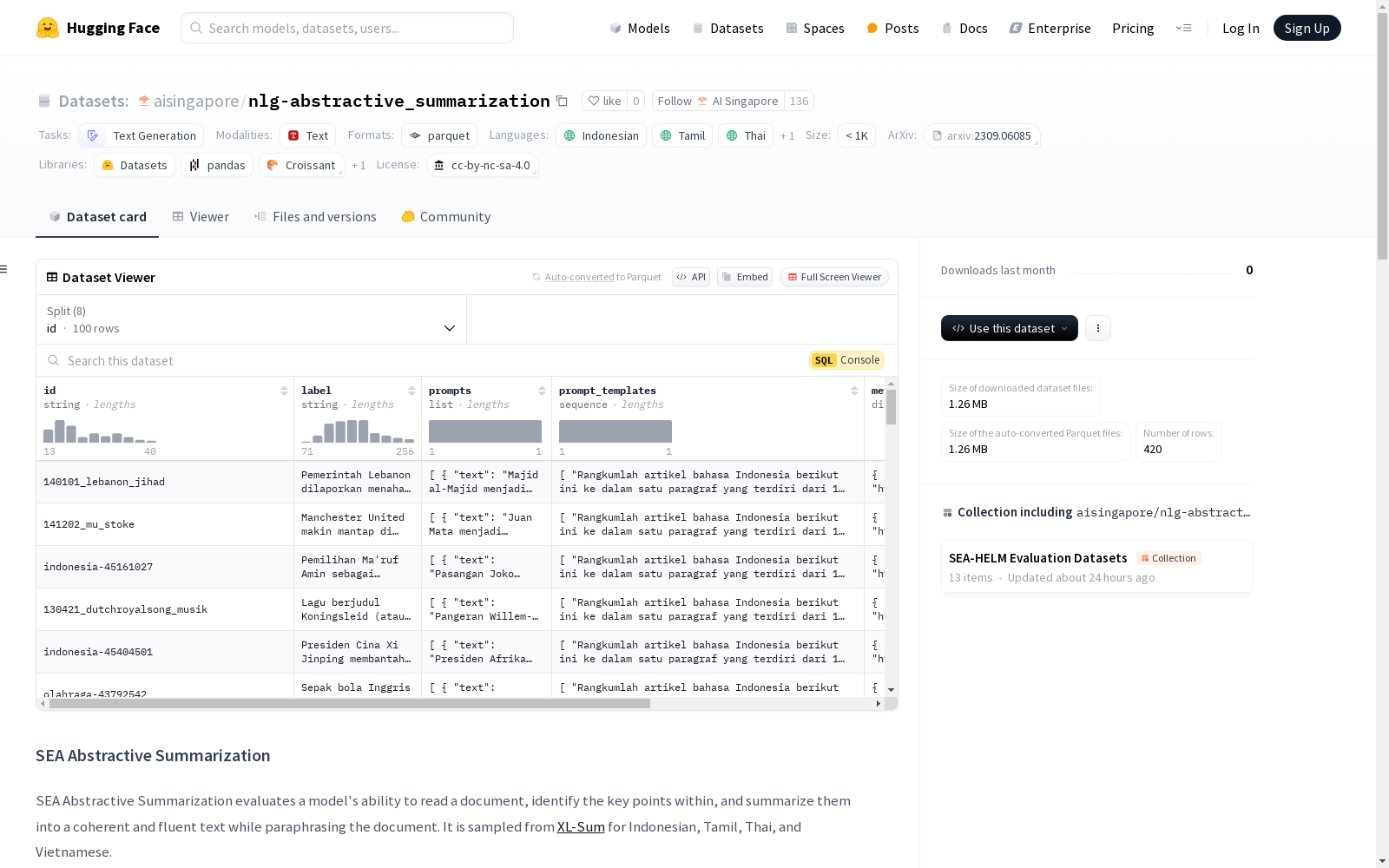
Task: Select the 130421_dutchroyalsong_musik row id cell
Action: click(x=165, y=609)
